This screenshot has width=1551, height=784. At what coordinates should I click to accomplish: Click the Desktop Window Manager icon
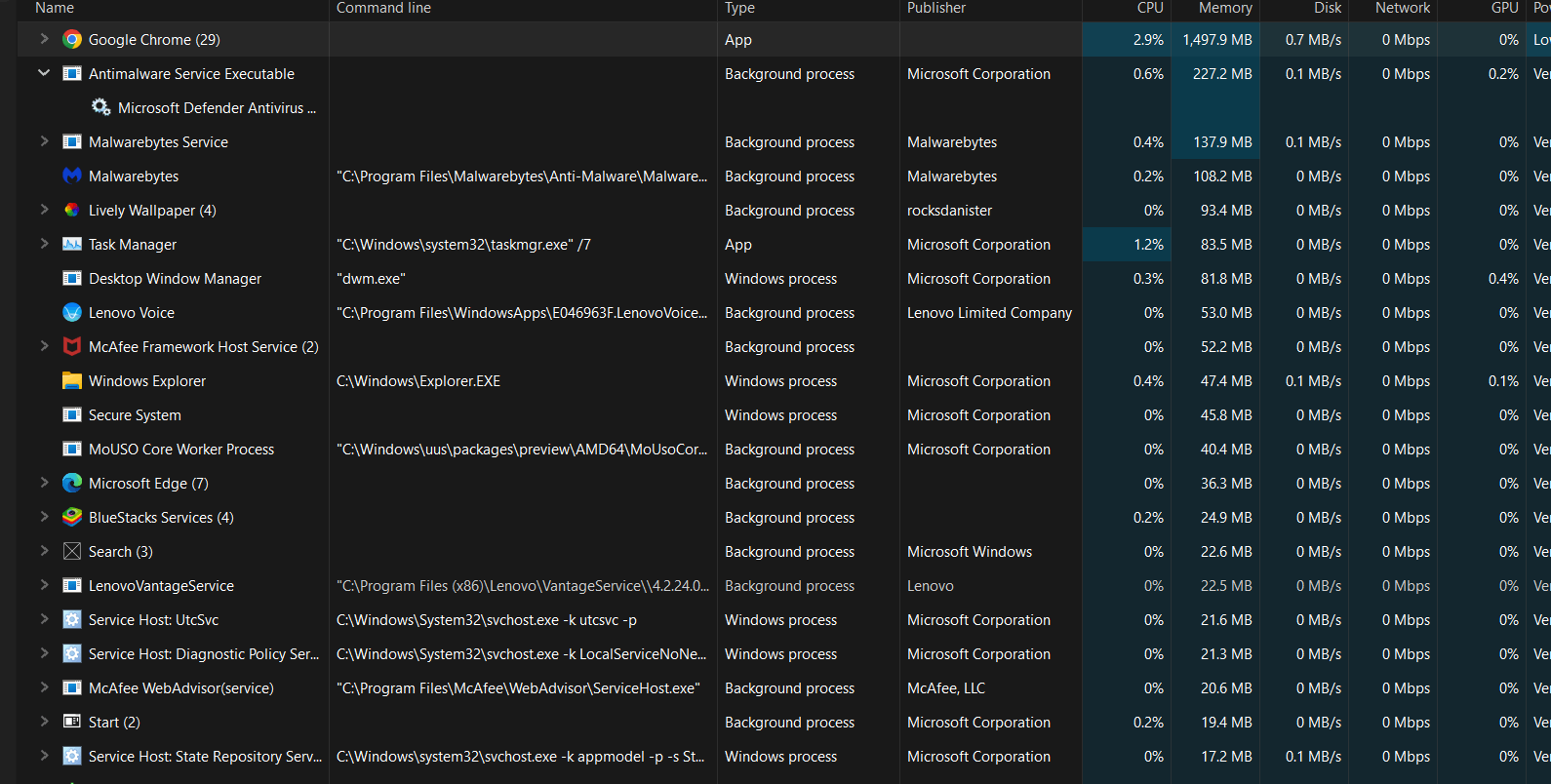[x=72, y=278]
